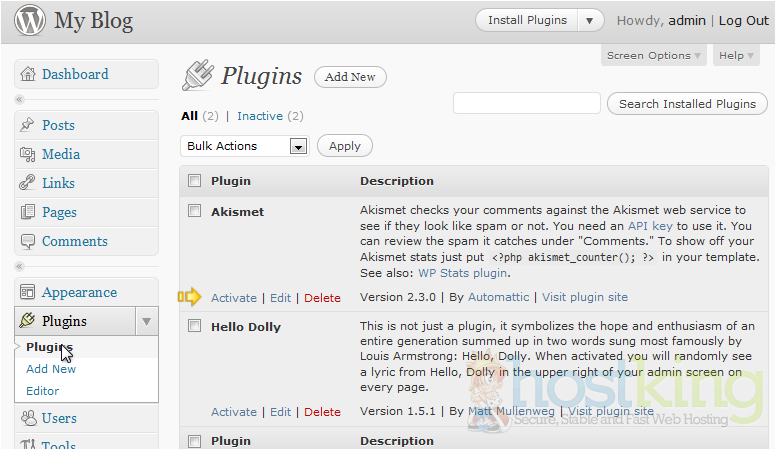Click the plugin search text field

[x=526, y=103]
